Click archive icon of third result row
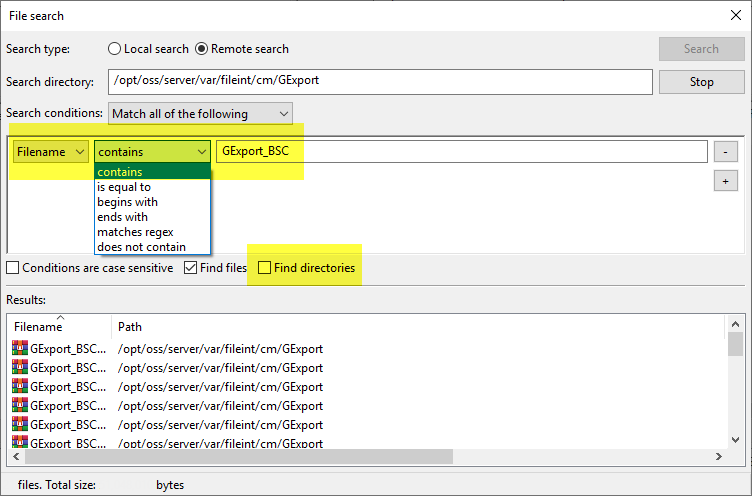The image size is (752, 496). click(20, 386)
